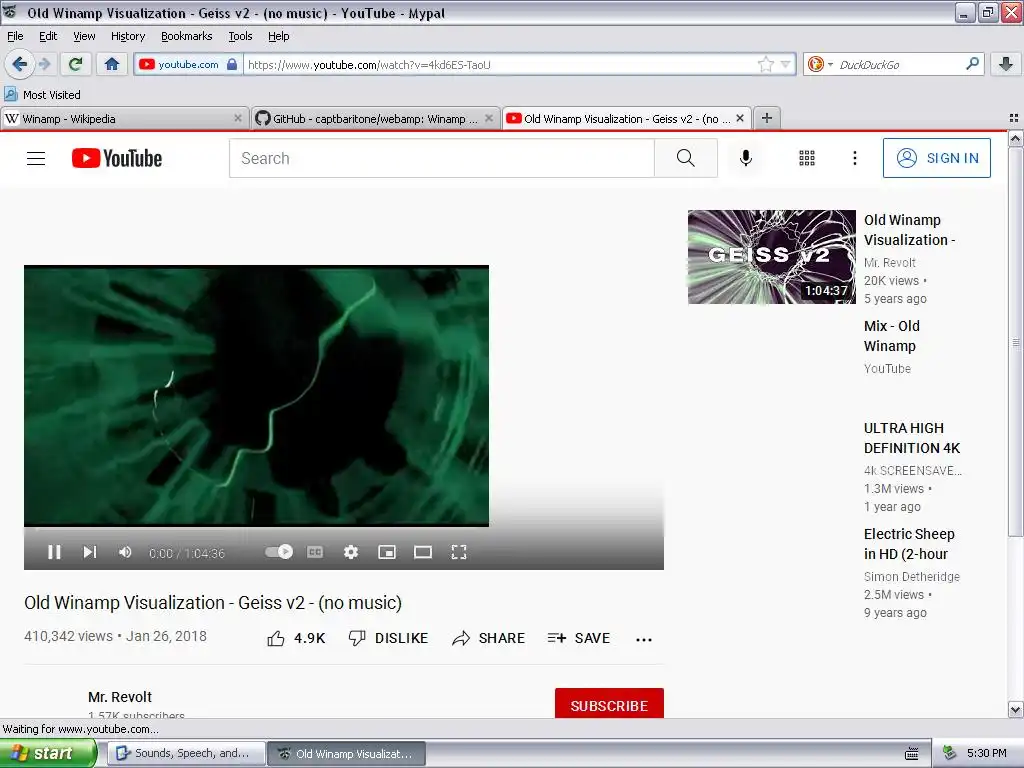
Task: Open the Windows start menu
Action: [x=47, y=754]
